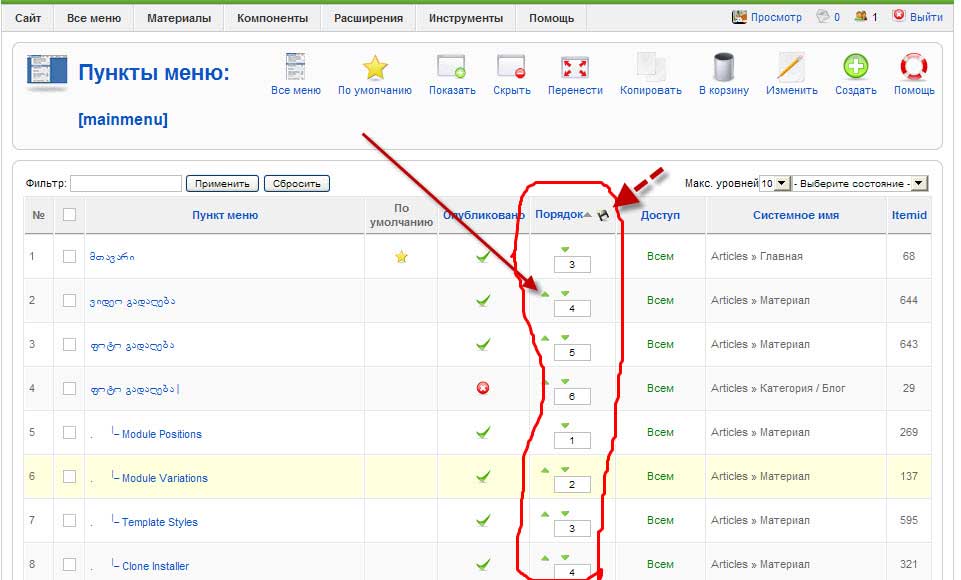Screen dimensions: 961x580
Task: Tick the select-all checkbox in header
Action: pyautogui.click(x=69, y=214)
